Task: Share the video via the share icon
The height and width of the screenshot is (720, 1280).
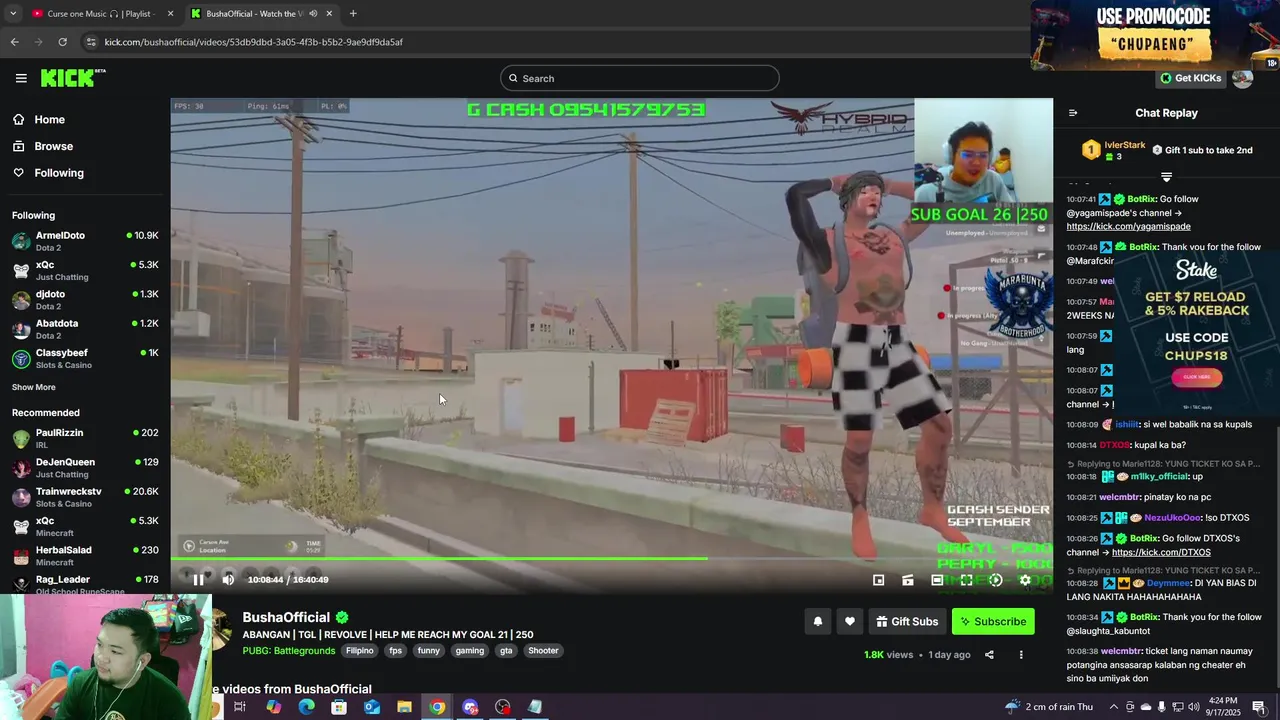Action: (989, 655)
